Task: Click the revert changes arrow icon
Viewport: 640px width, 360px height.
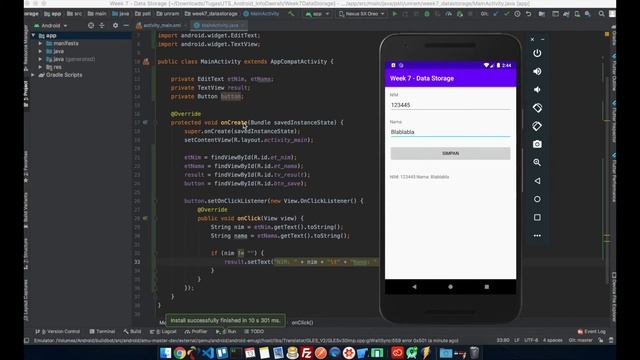Action: (529, 14)
